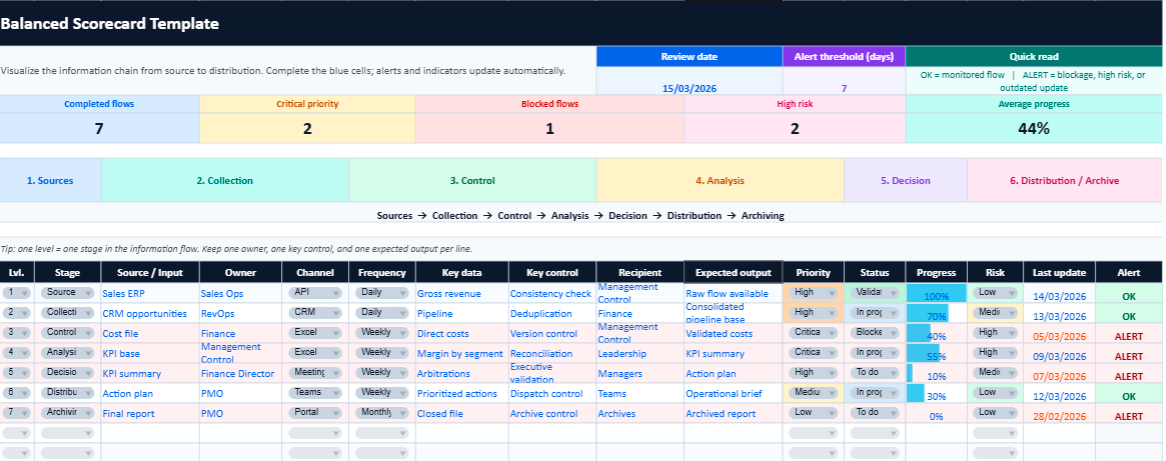Click the 100% progress bar for Sales ERP
The width and height of the screenshot is (1166, 461).
click(936, 294)
